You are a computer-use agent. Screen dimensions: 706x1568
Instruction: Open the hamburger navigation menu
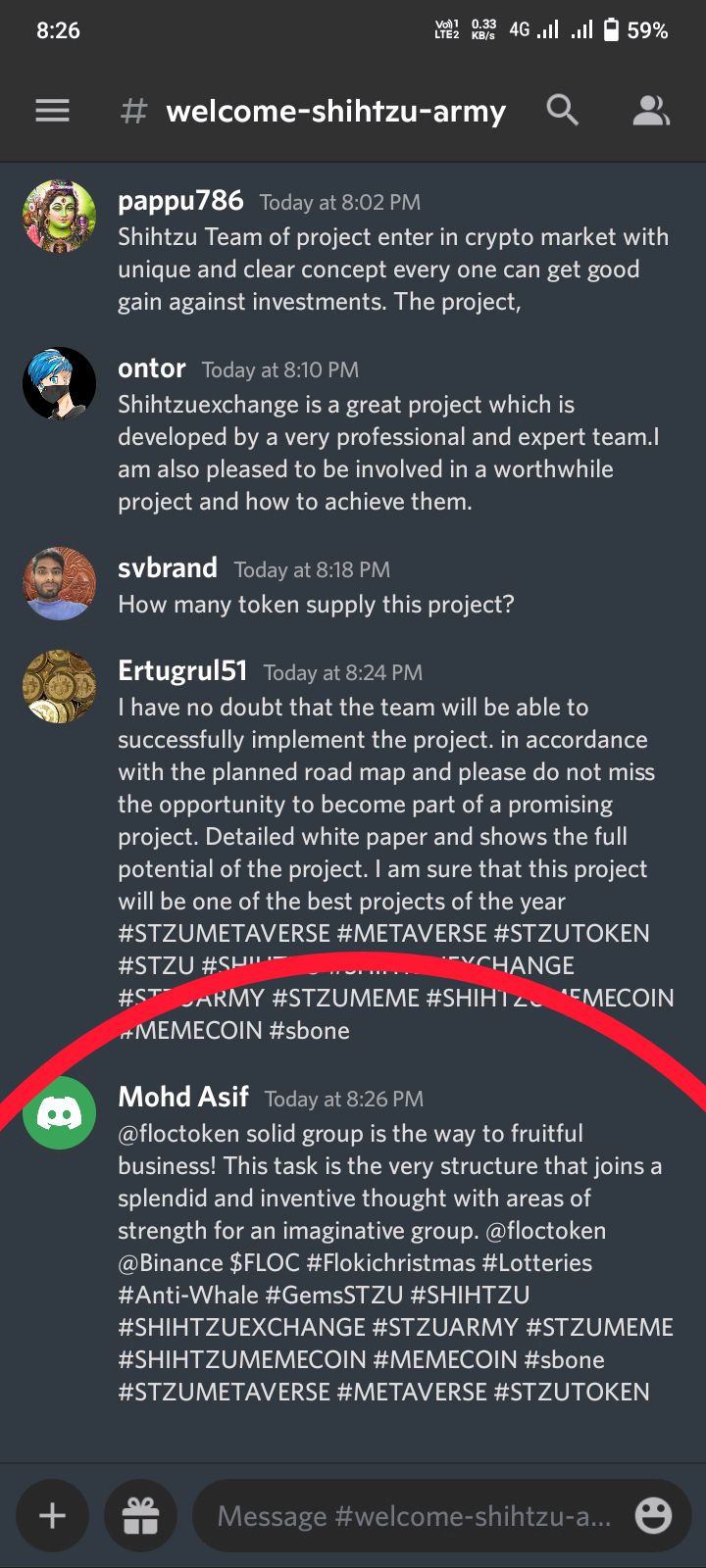(52, 111)
